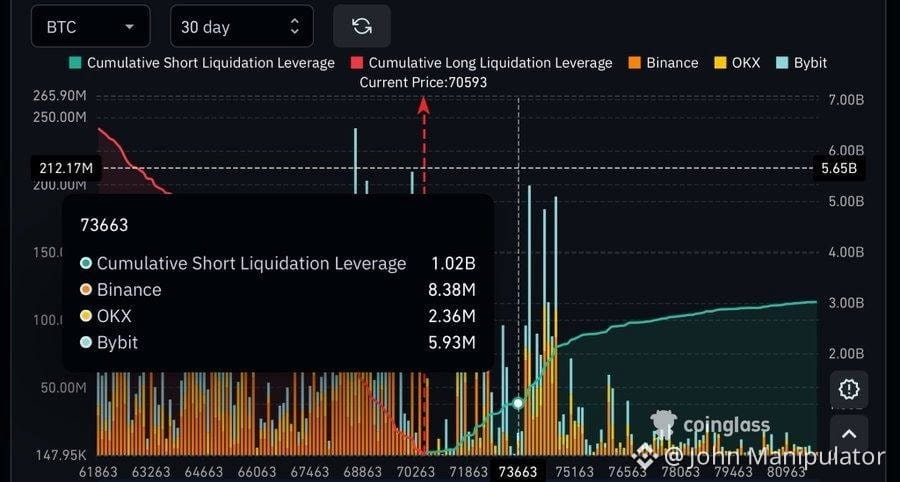
Task: Open the 30 day range selector
Action: [242, 26]
